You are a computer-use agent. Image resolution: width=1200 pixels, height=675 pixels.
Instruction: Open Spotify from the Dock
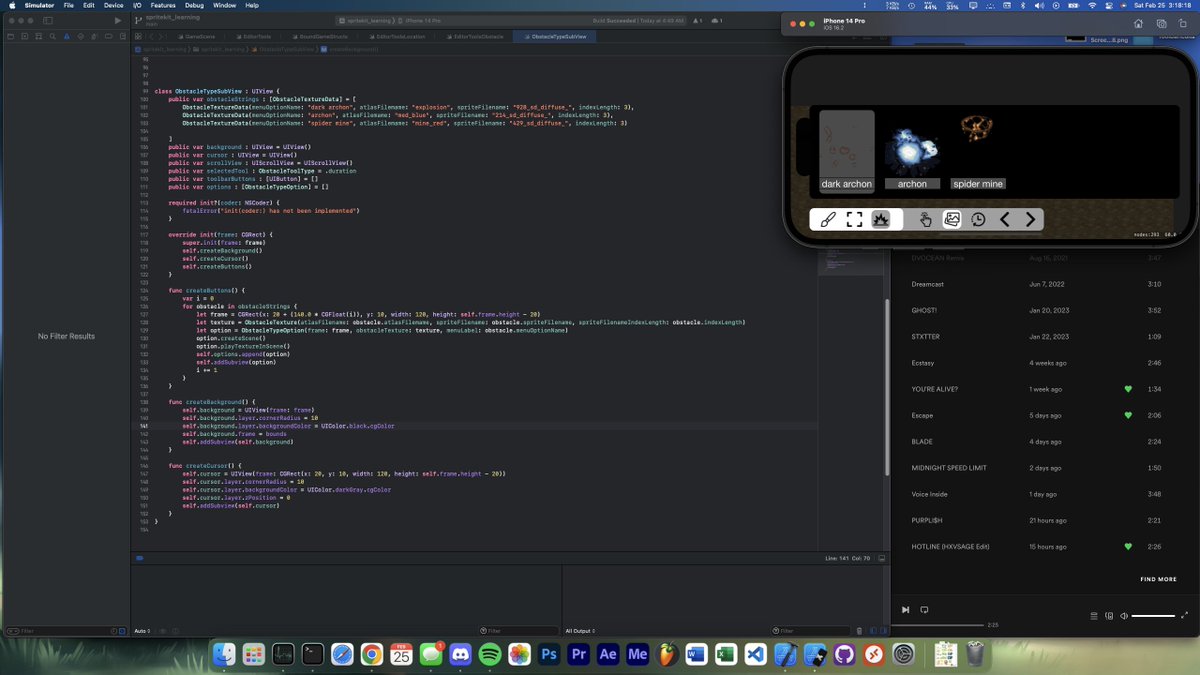pyautogui.click(x=490, y=654)
